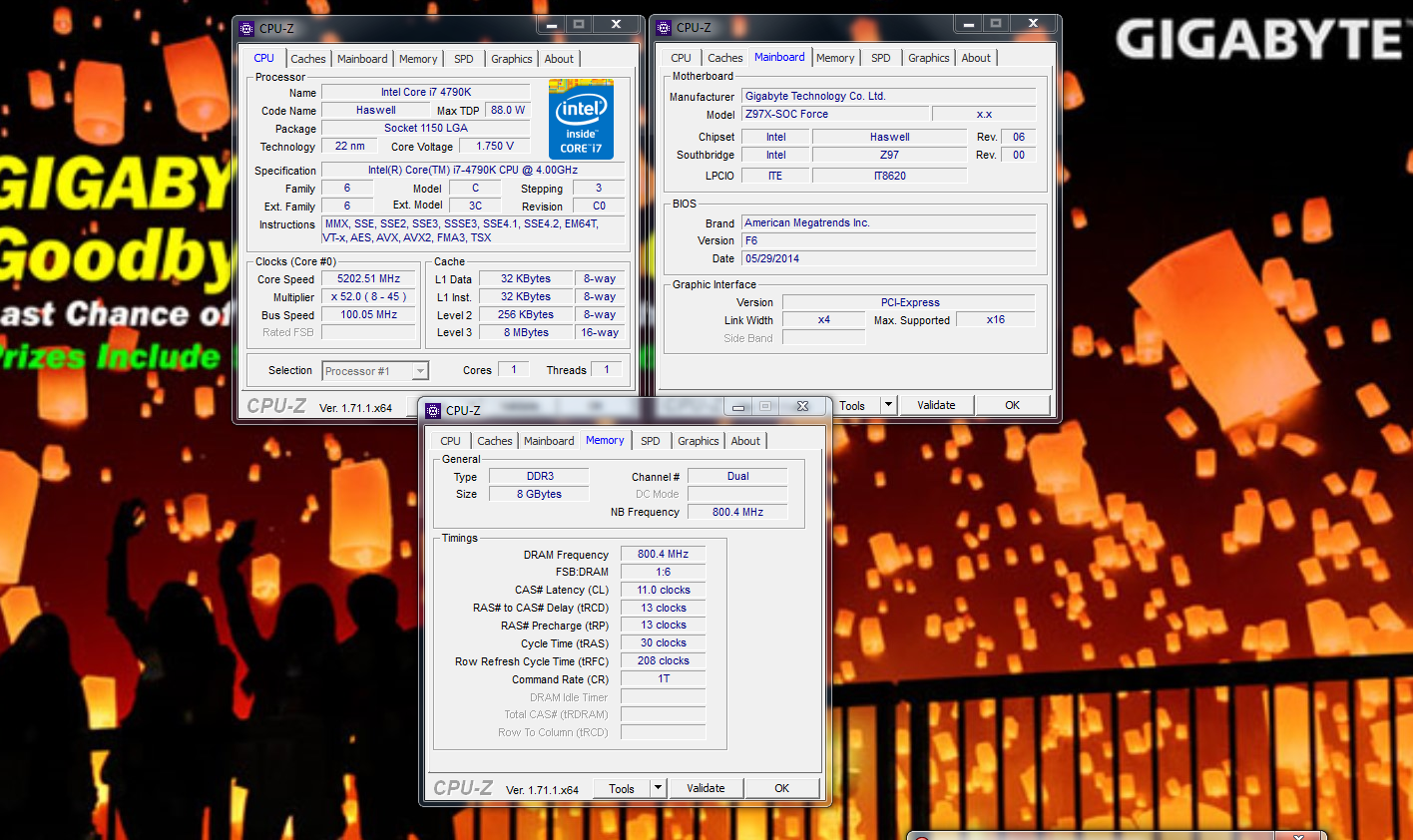Click the BIOS date 05/29/2014
This screenshot has height=840, width=1413.
(888, 258)
